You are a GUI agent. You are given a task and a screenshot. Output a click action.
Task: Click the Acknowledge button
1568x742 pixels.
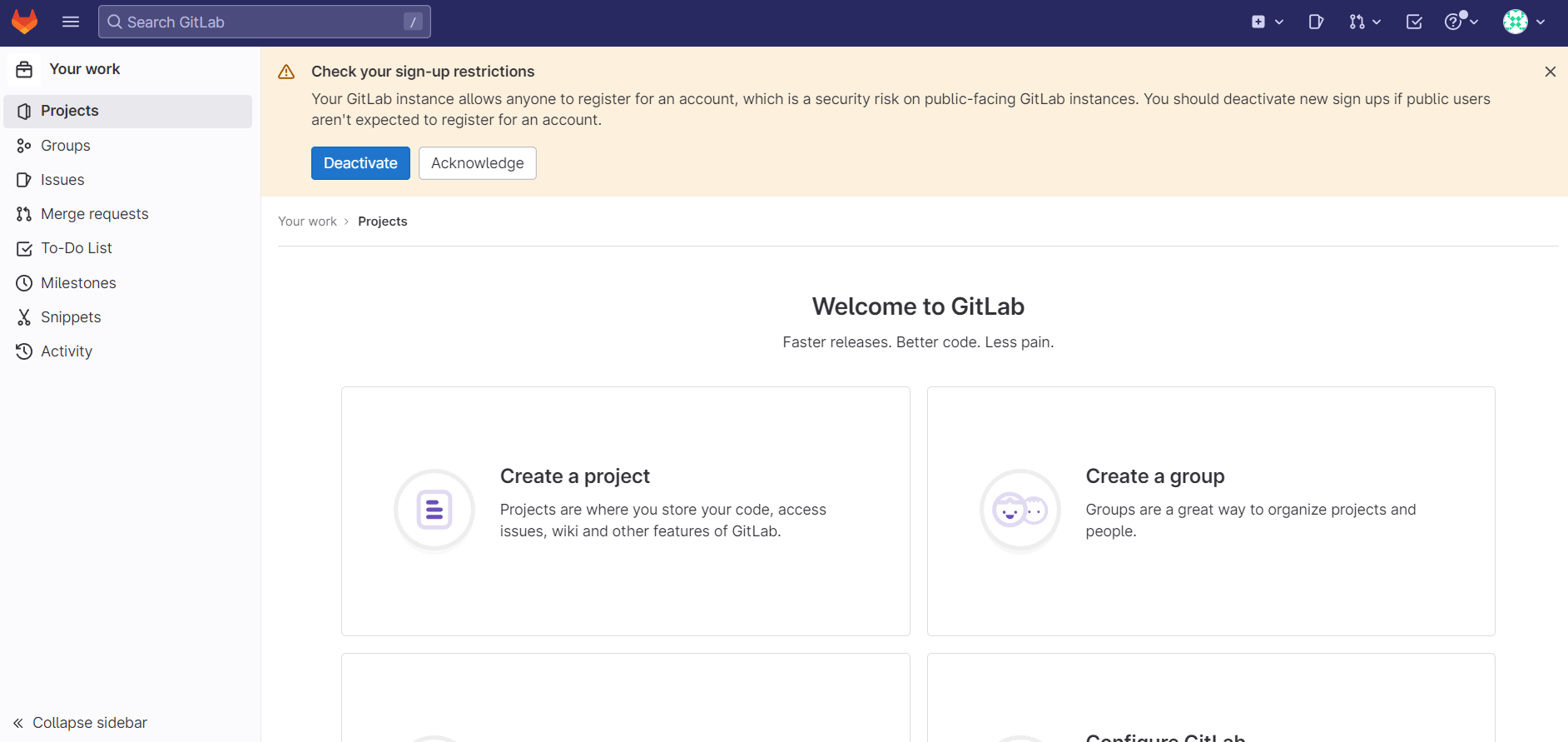[x=478, y=163]
